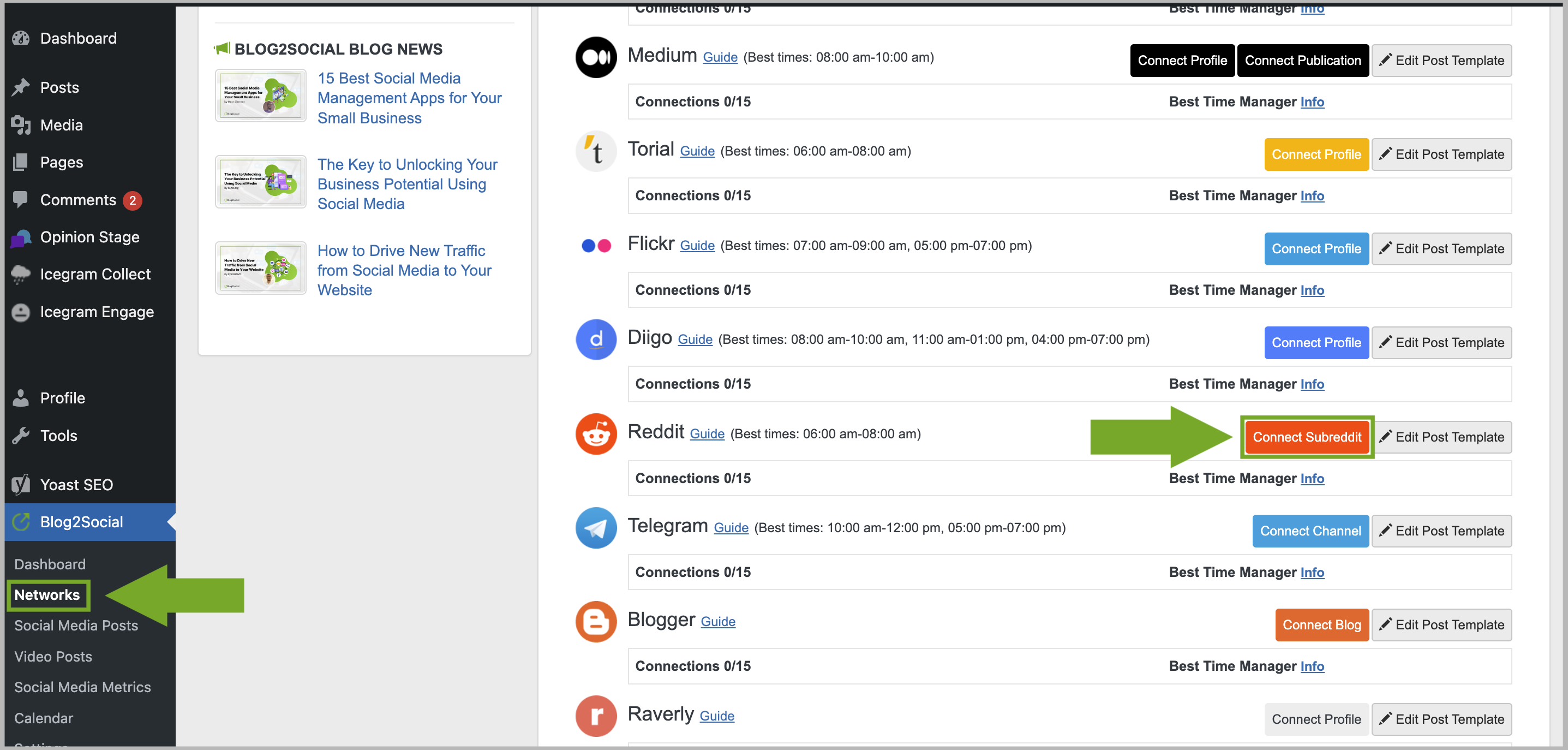Open the Opinion Stage menu item
The width and height of the screenshot is (1568, 750).
pyautogui.click(x=90, y=237)
